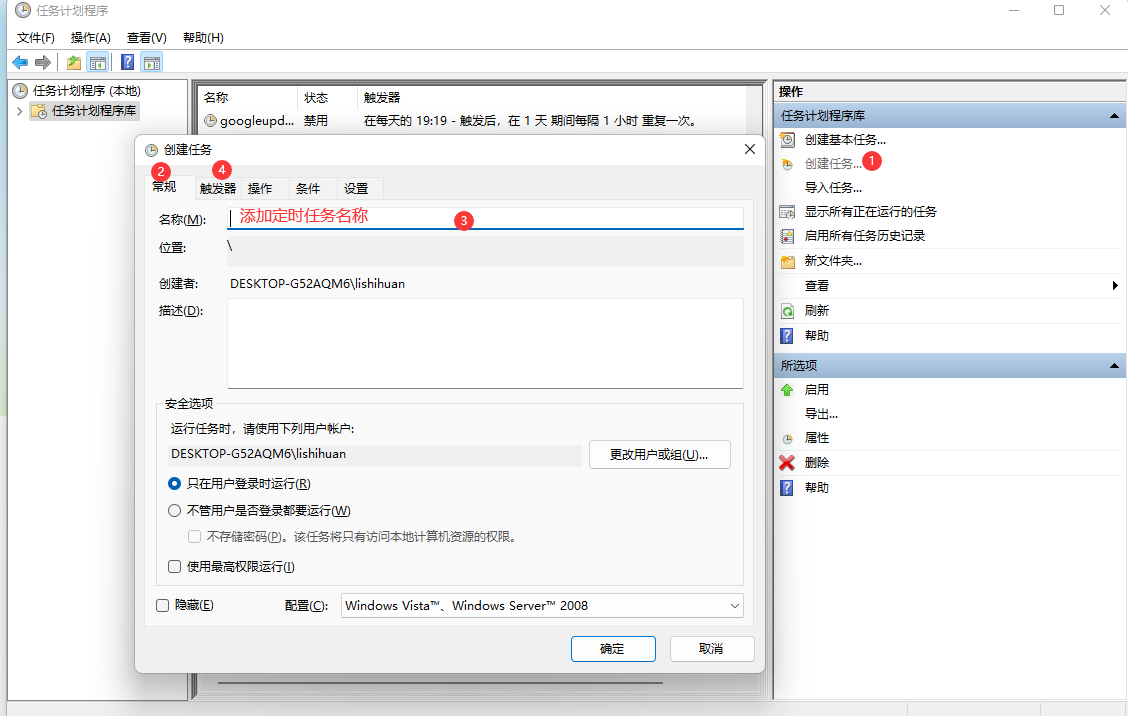1128x716 pixels.
Task: Click the red X delete icon
Action: pos(787,463)
